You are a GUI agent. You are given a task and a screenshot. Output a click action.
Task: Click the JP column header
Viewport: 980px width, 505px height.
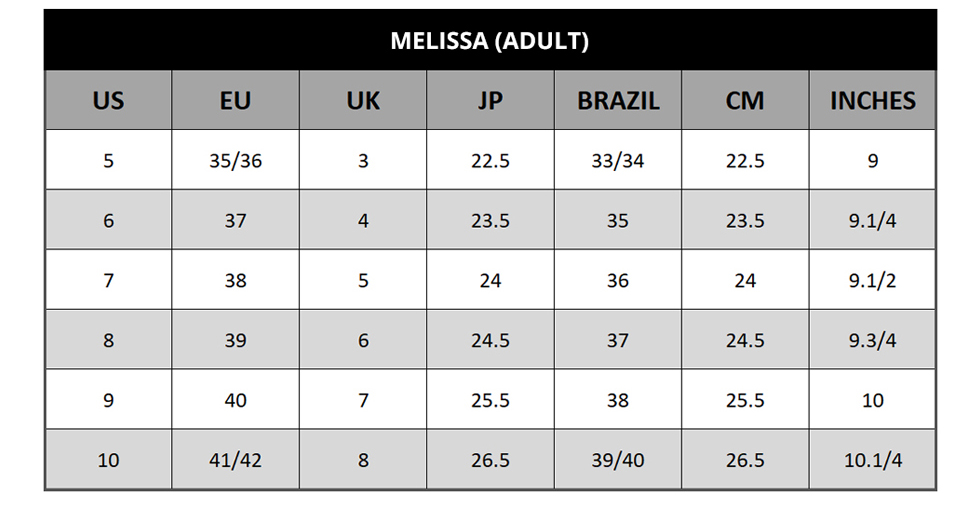pos(490,101)
